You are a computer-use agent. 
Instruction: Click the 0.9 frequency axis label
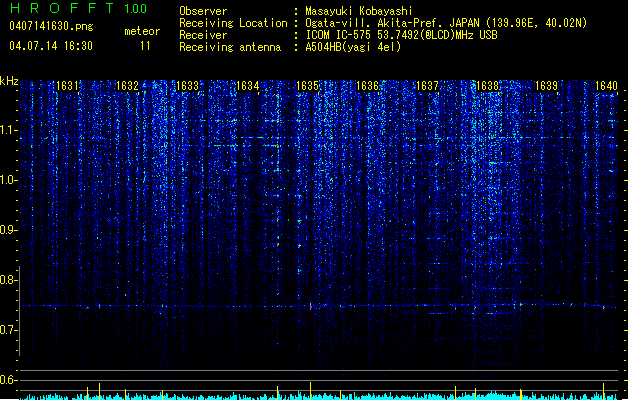pos(8,230)
